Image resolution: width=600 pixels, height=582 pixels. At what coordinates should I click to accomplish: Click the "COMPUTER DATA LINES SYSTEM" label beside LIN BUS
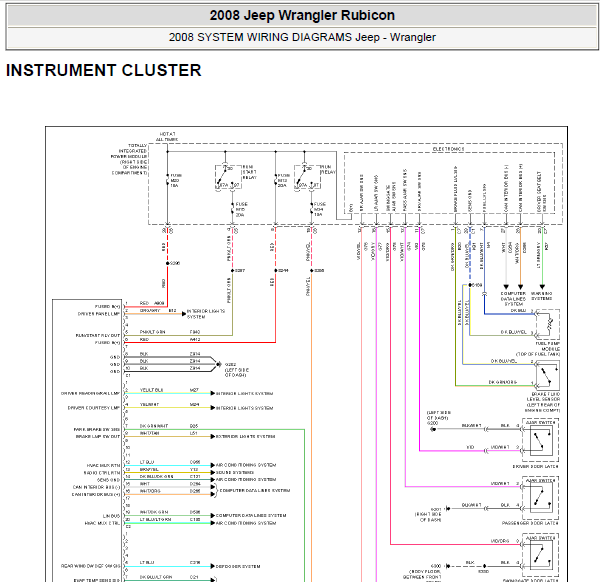(x=251, y=515)
